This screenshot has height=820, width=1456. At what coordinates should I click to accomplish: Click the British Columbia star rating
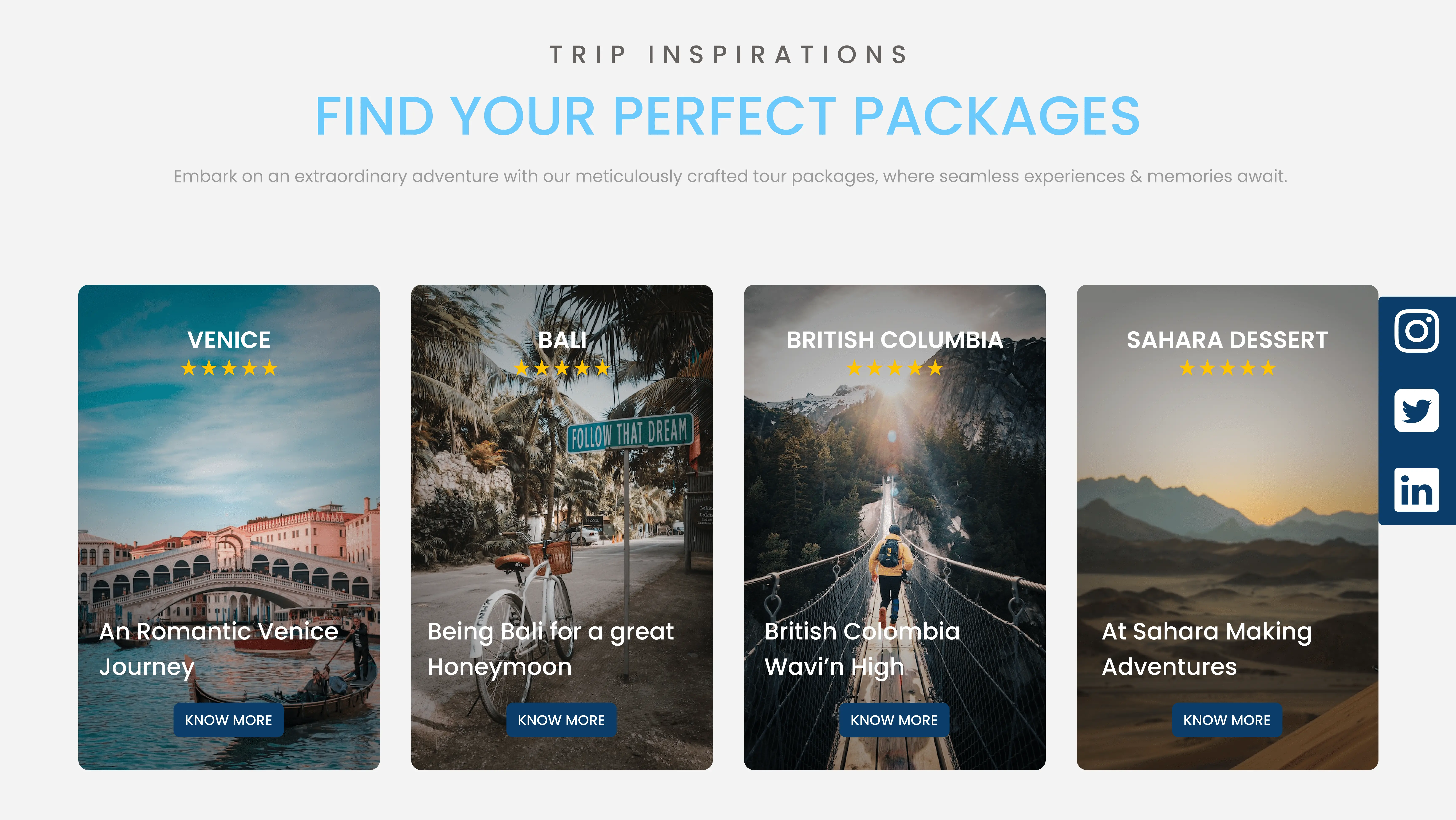(895, 368)
